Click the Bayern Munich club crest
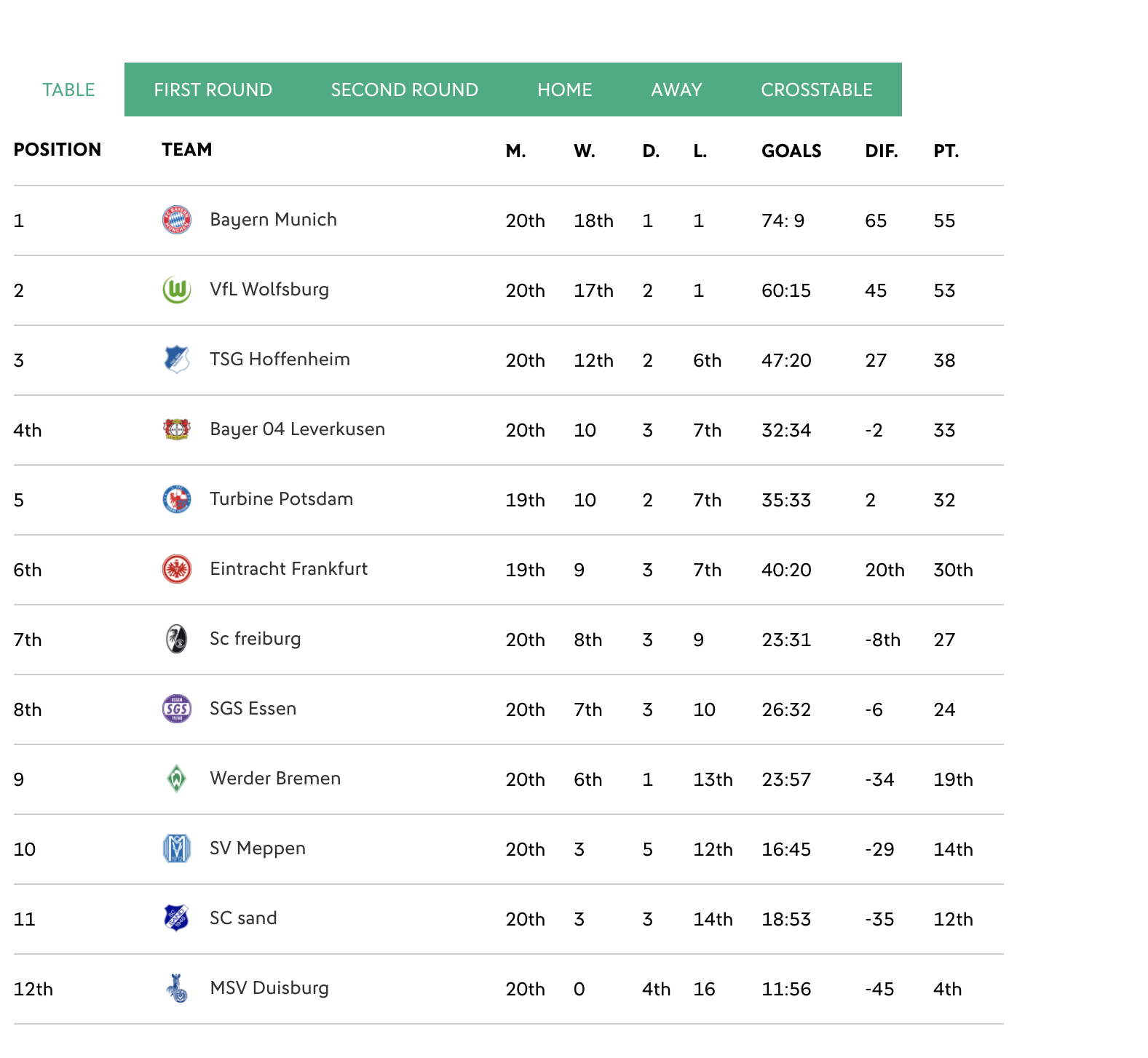 pos(177,220)
